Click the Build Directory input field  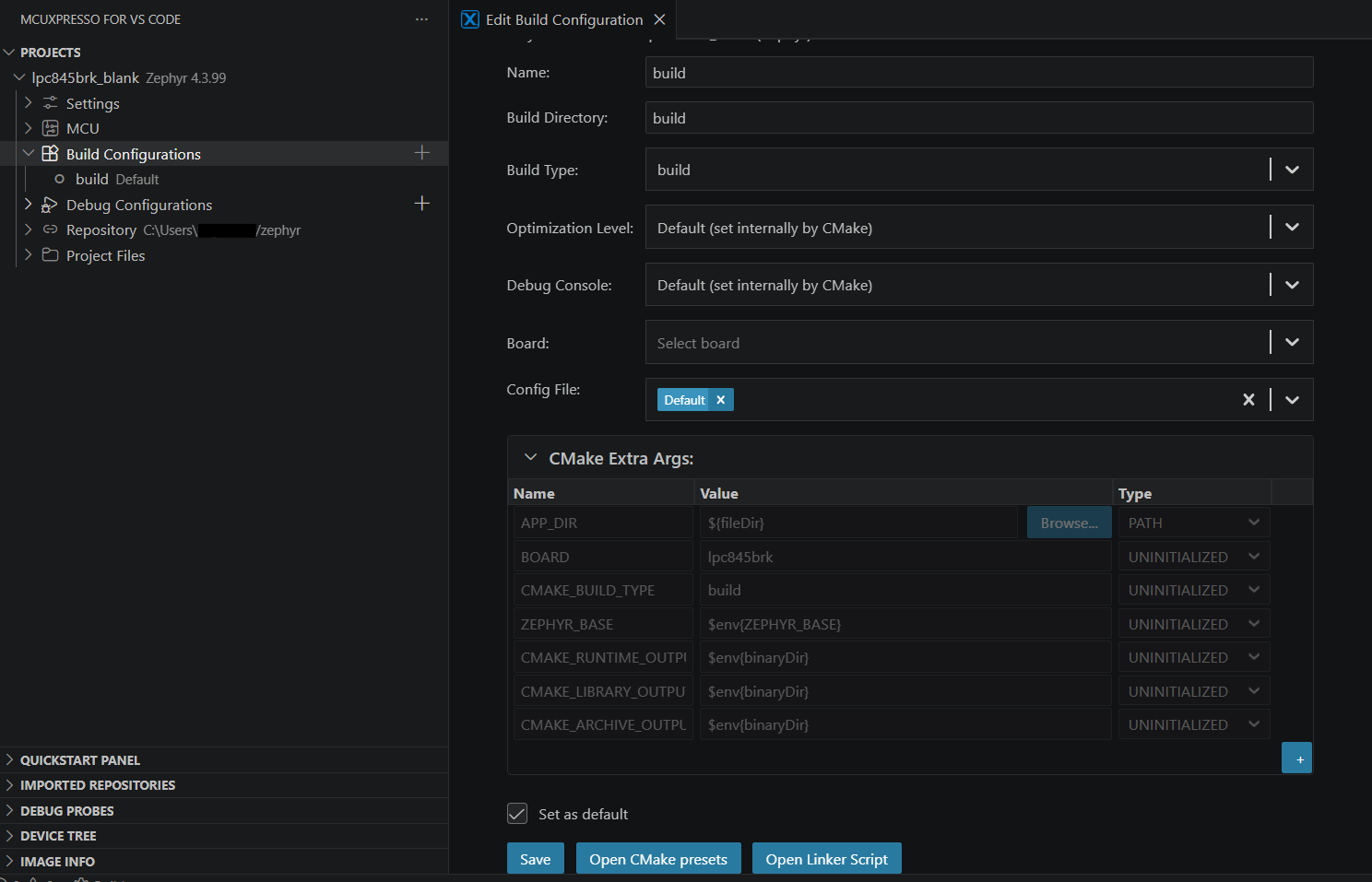(979, 118)
